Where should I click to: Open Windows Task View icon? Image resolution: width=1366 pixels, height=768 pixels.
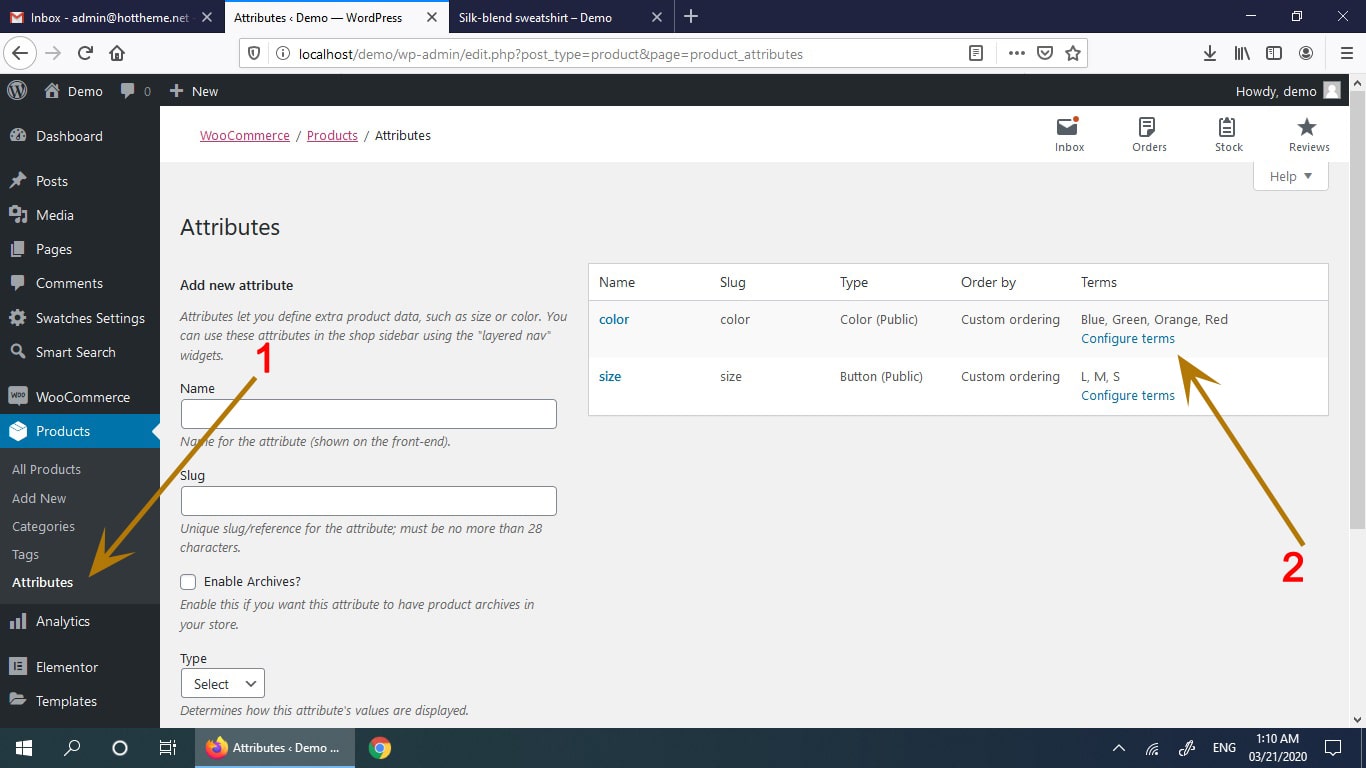[168, 747]
